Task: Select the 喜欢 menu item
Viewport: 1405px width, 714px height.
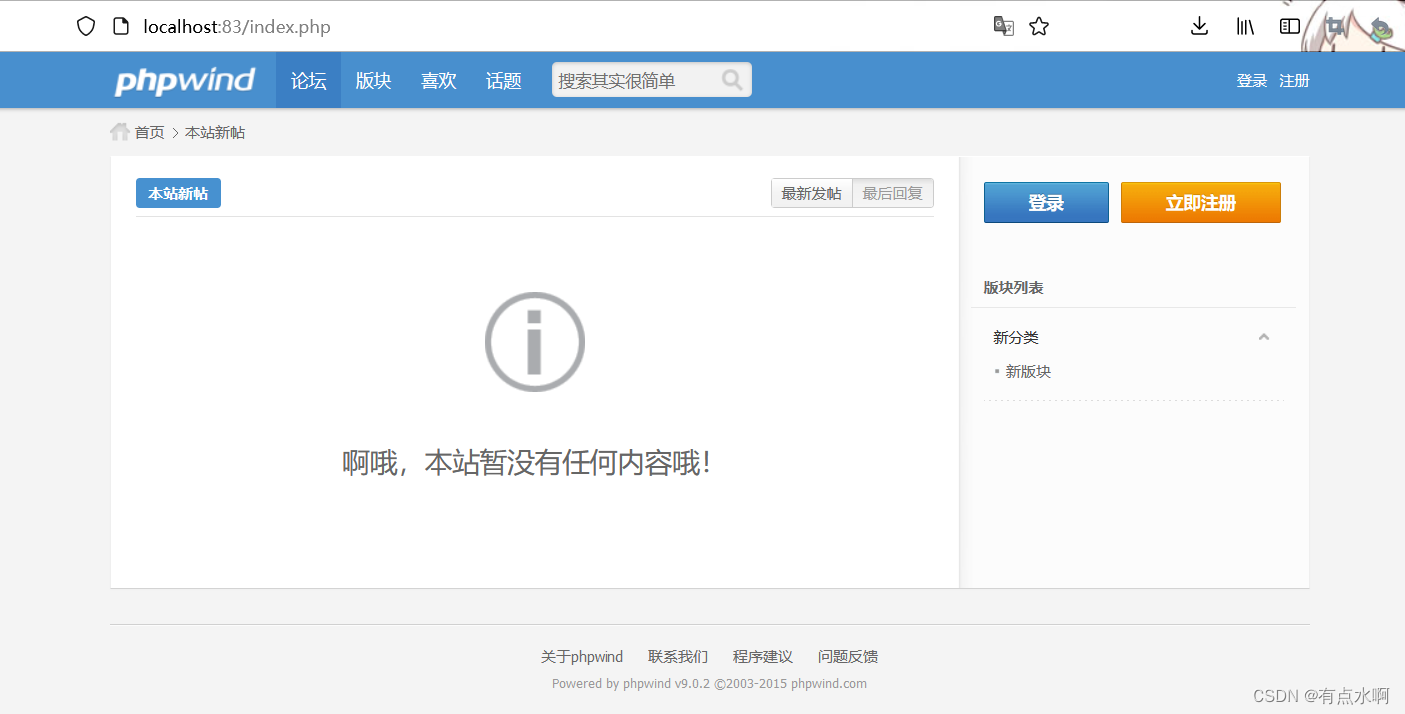Action: point(438,80)
